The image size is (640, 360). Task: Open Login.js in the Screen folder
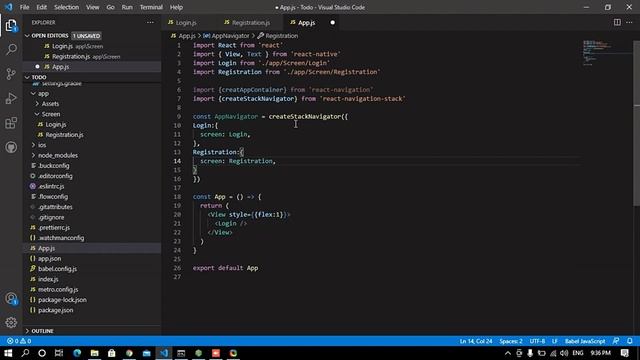56,124
